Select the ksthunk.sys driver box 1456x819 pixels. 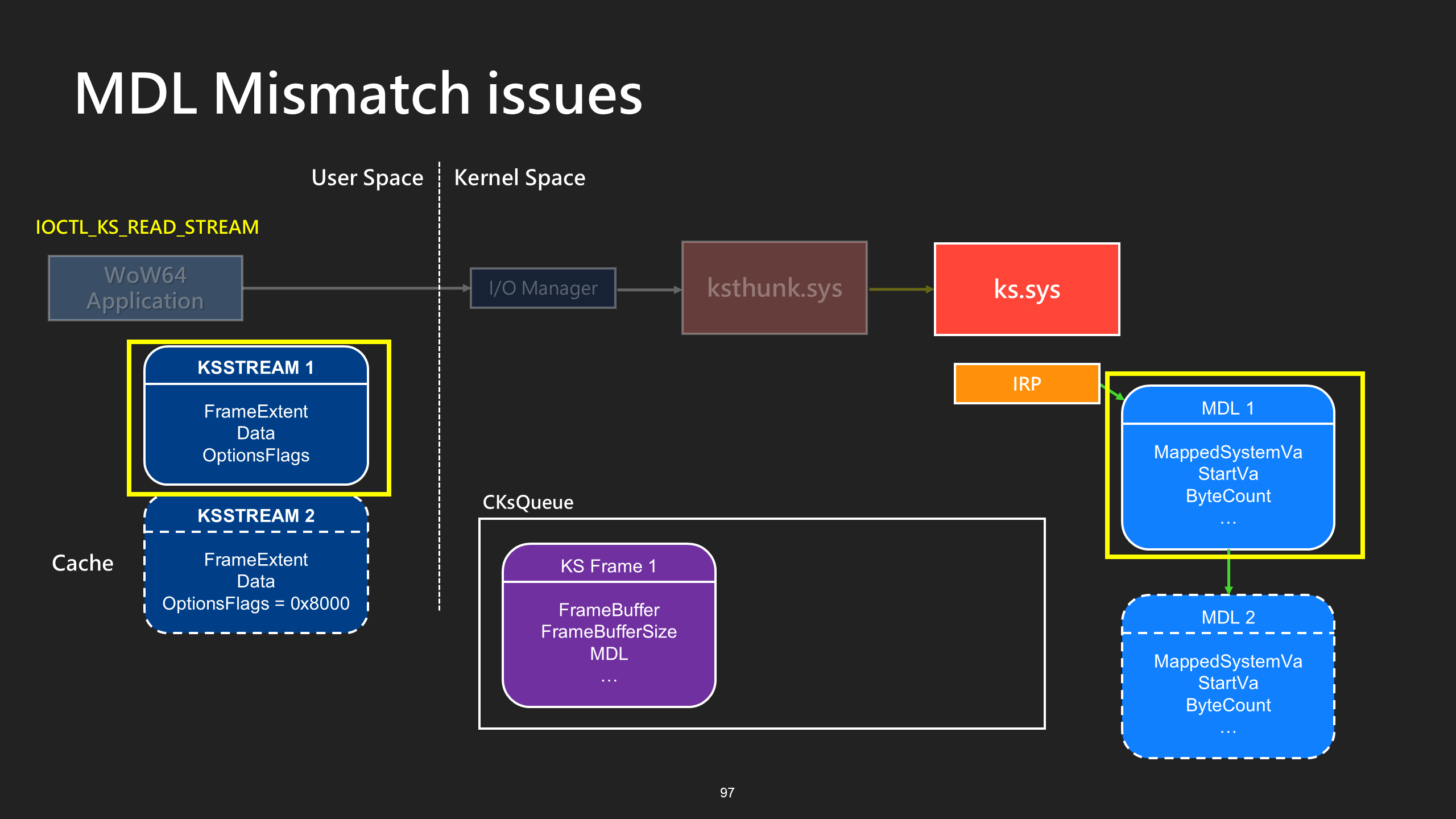[x=774, y=288]
